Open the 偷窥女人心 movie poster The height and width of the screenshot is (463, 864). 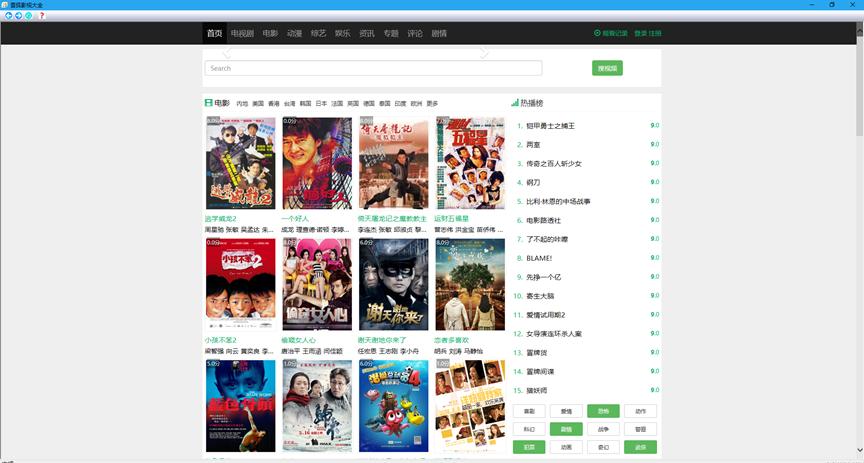coord(317,284)
